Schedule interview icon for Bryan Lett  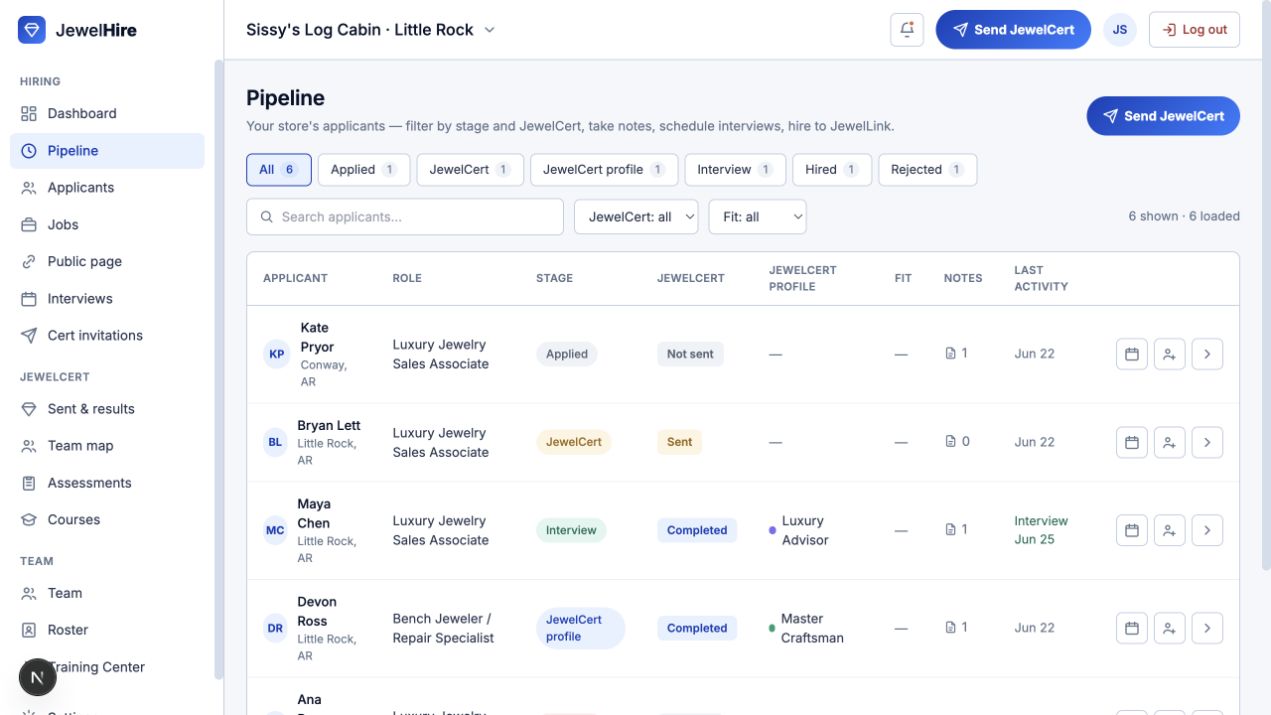(x=1132, y=442)
